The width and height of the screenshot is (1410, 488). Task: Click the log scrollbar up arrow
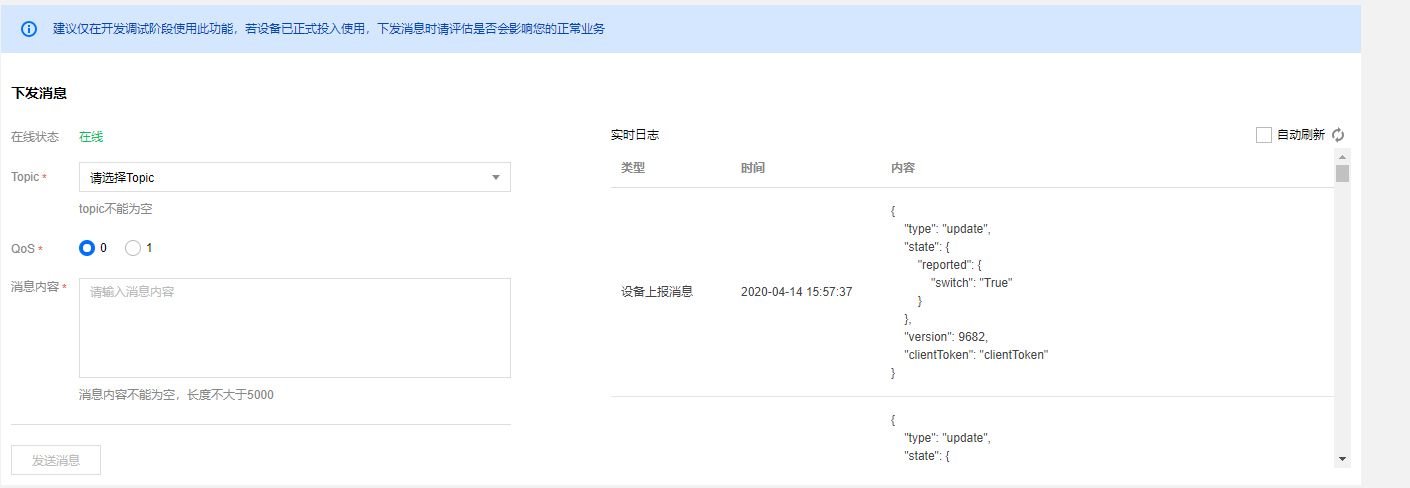[1342, 156]
